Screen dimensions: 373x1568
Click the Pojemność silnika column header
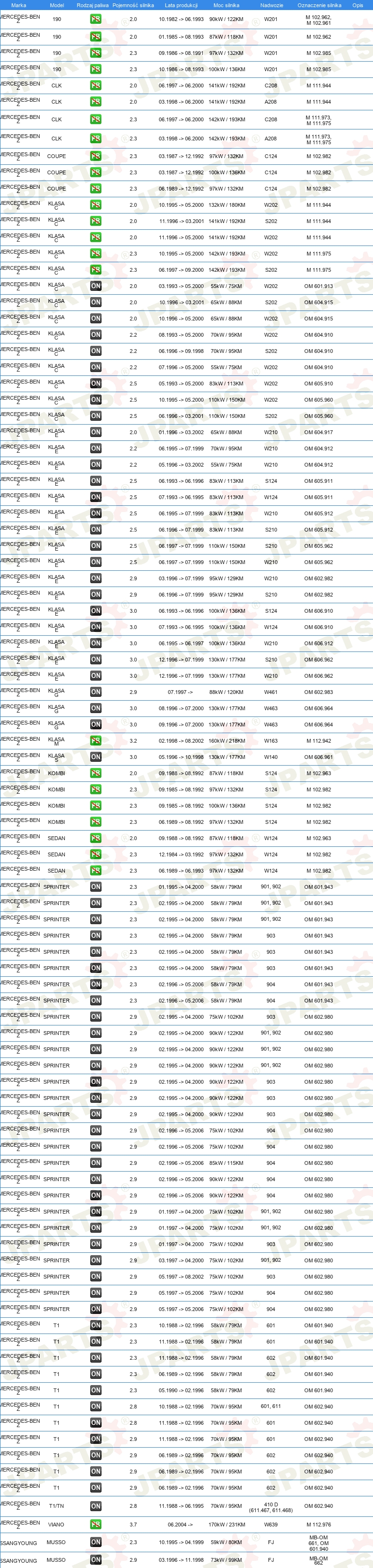click(133, 5)
